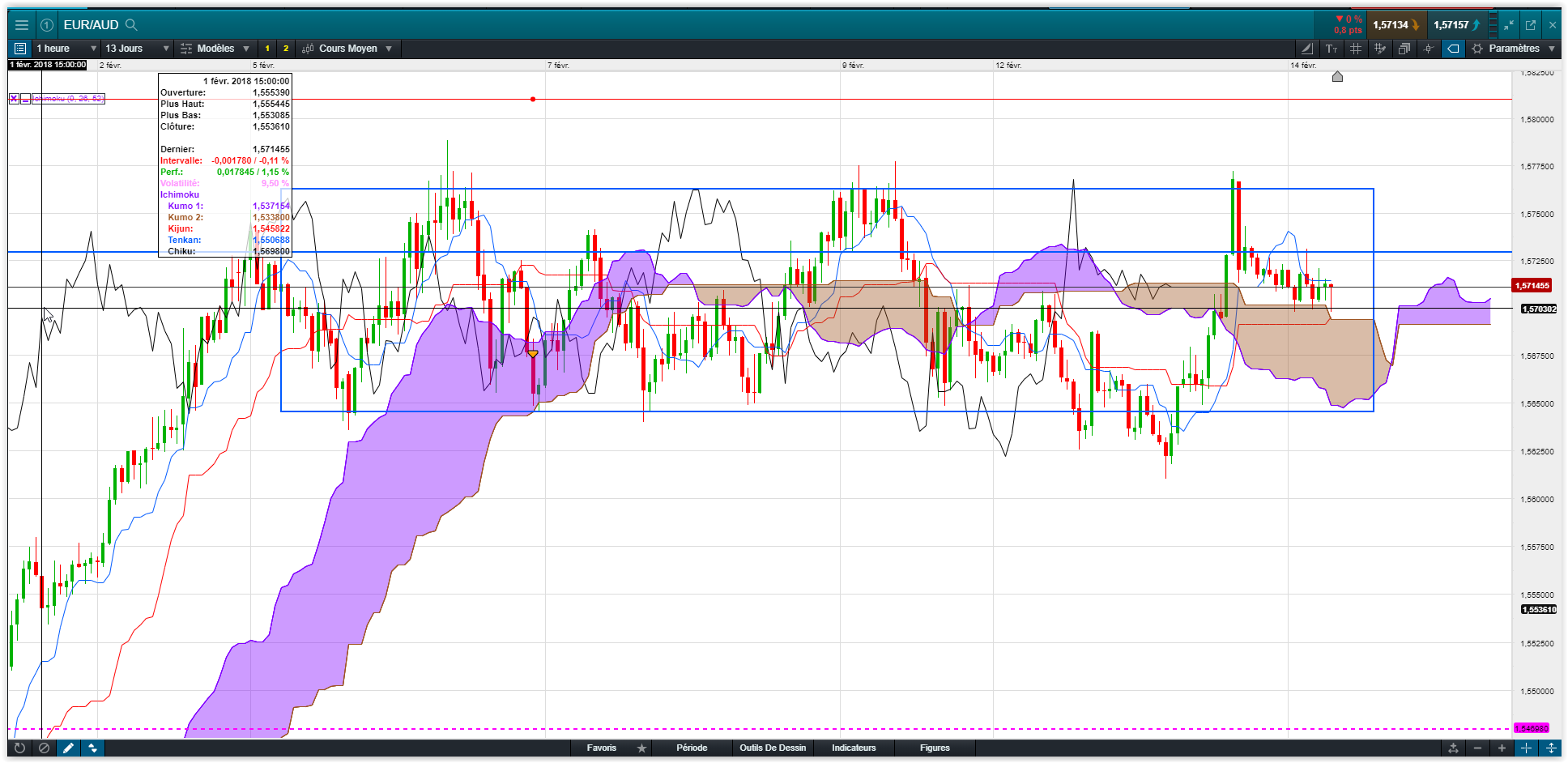Screen dimensions: 1568x763
Task: Click the overlapping windows icon
Action: [1404, 49]
